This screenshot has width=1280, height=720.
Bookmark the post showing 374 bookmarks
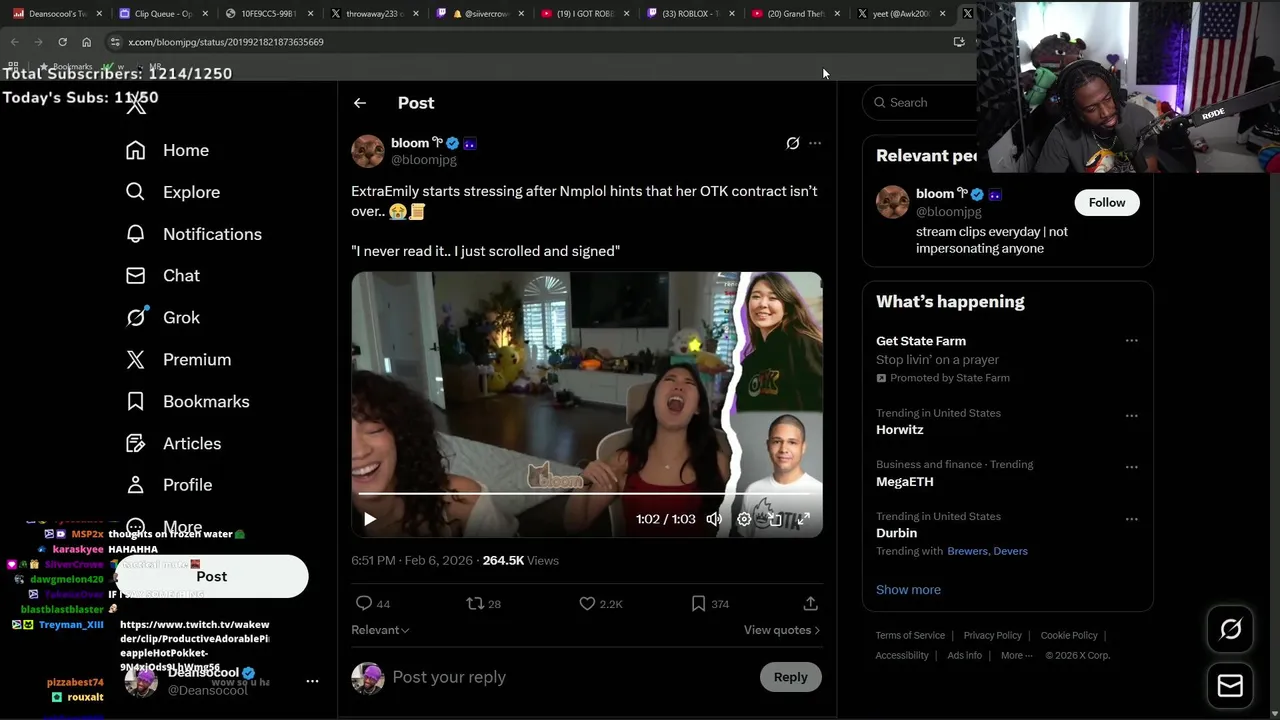(x=698, y=603)
